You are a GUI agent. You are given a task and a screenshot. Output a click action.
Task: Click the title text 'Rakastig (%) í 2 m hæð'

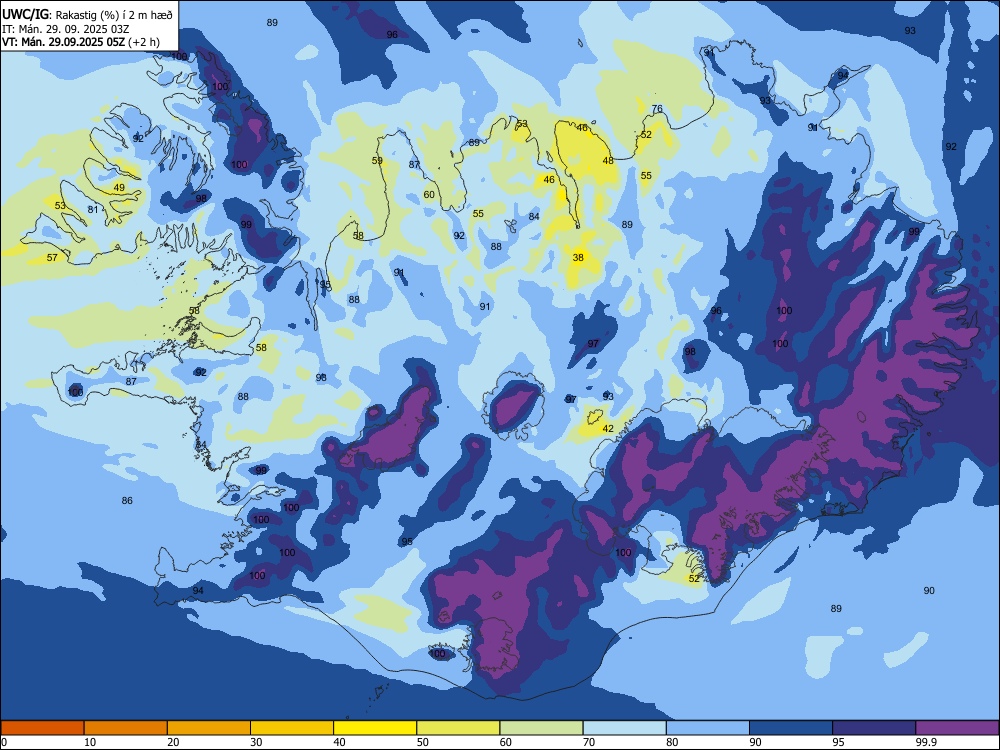pos(114,14)
